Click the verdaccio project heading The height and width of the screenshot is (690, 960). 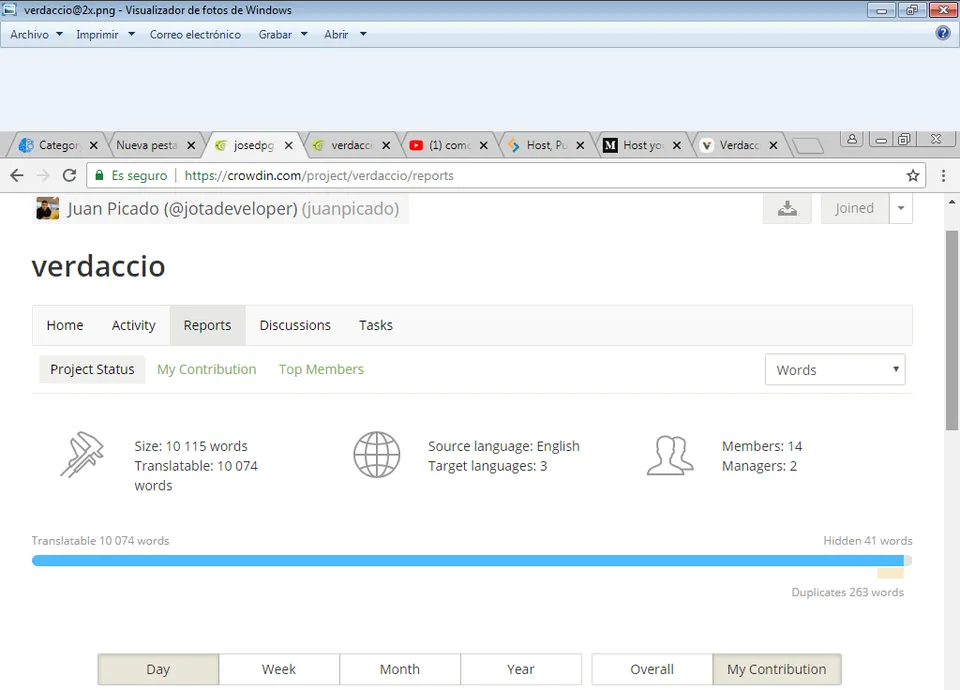pyautogui.click(x=99, y=266)
